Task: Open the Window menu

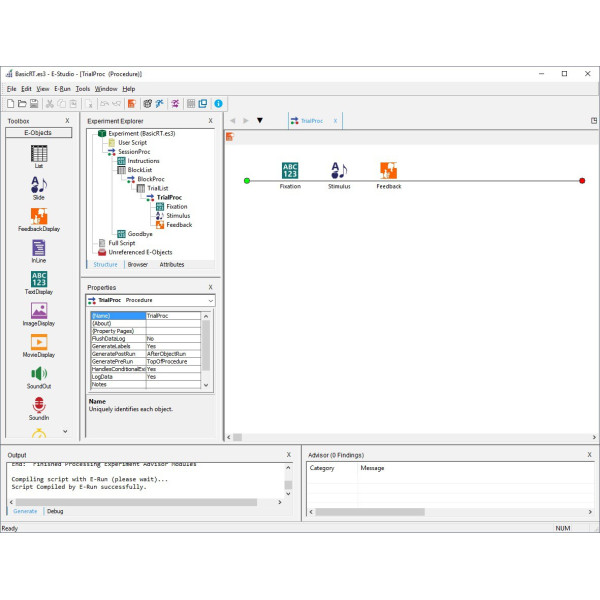Action: (x=106, y=89)
